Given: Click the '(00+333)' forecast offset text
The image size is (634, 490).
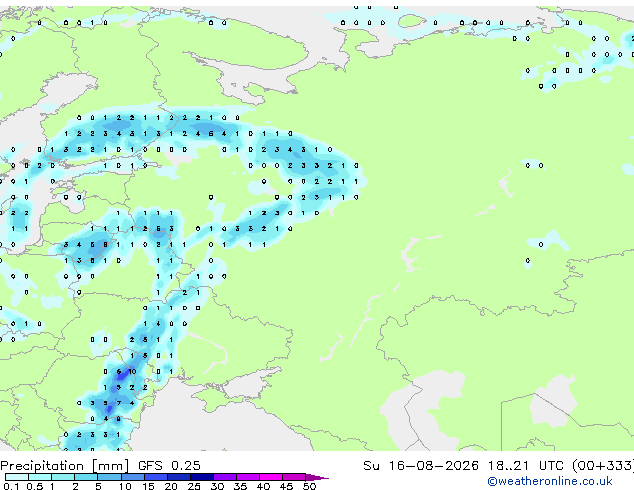Looking at the screenshot, I should point(603,466).
